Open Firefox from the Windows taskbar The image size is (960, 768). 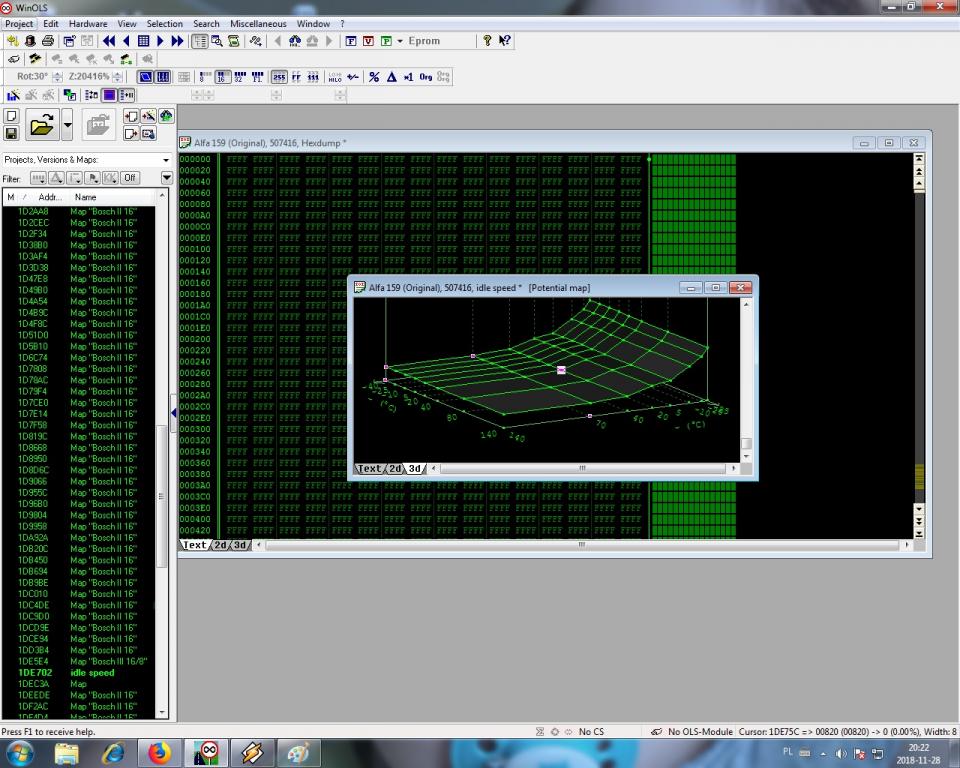pyautogui.click(x=159, y=753)
